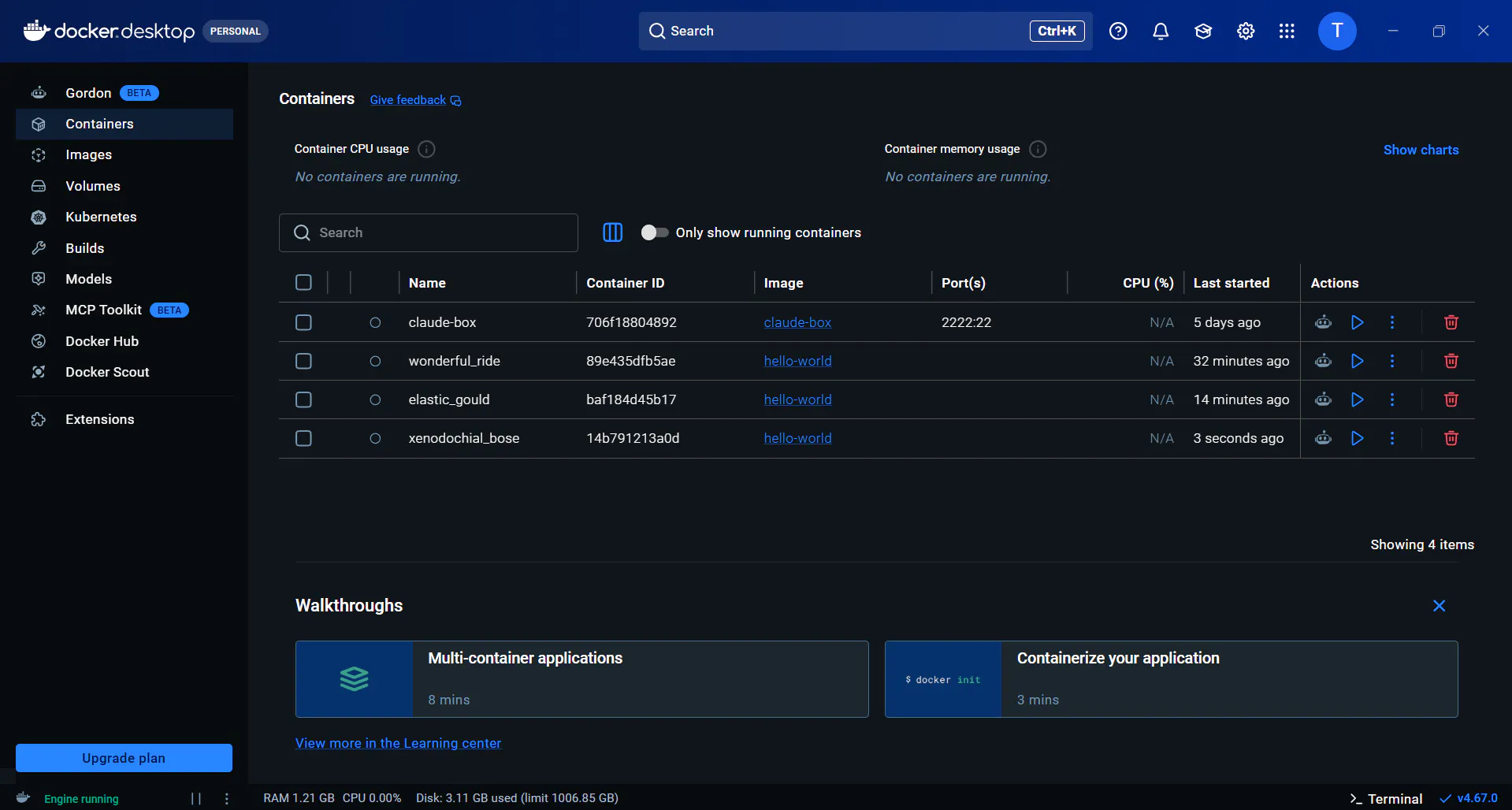The image size is (1512, 810).
Task: Delete the xenodochial_bose container
Action: [x=1451, y=438]
